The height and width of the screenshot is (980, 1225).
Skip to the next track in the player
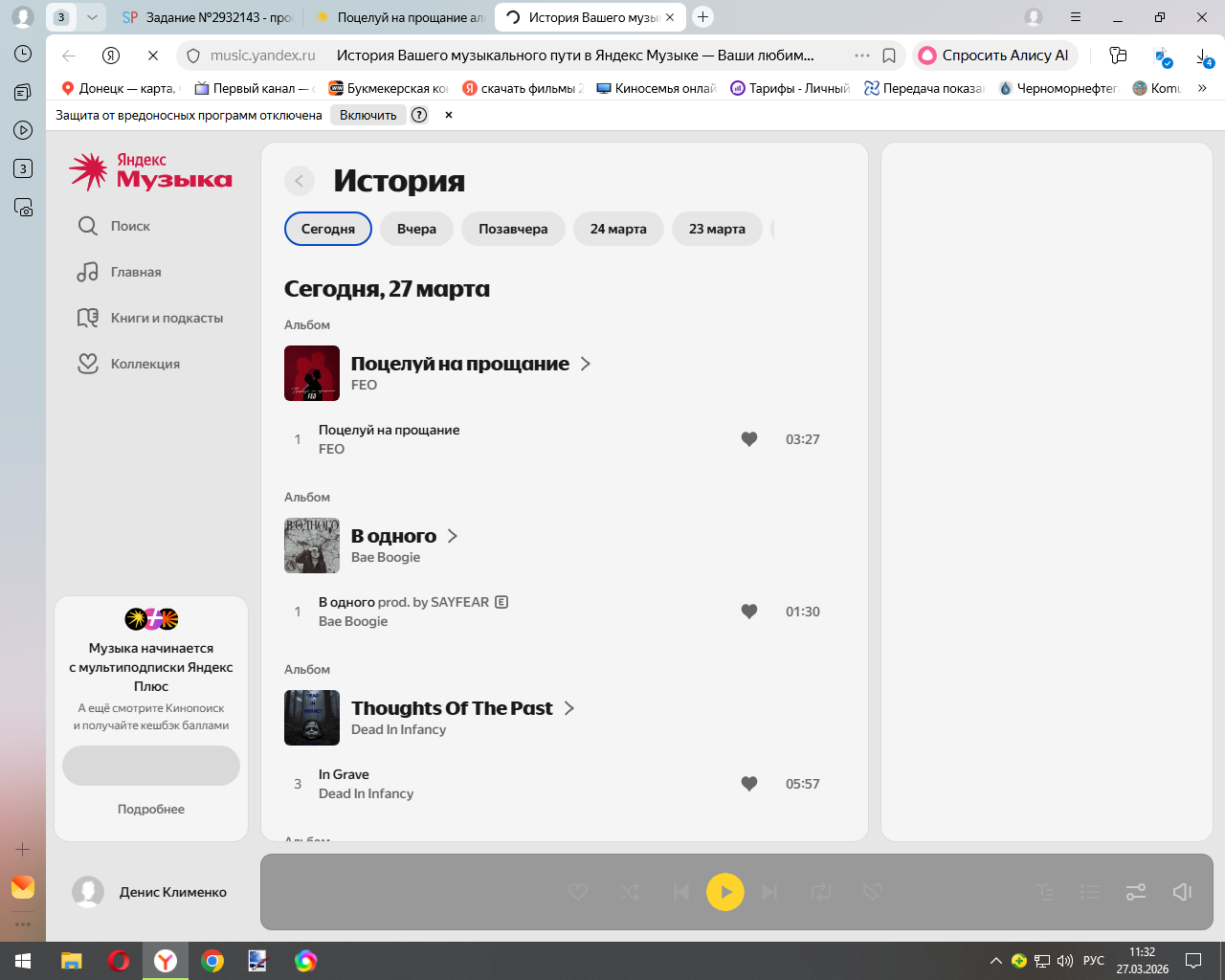tap(769, 892)
